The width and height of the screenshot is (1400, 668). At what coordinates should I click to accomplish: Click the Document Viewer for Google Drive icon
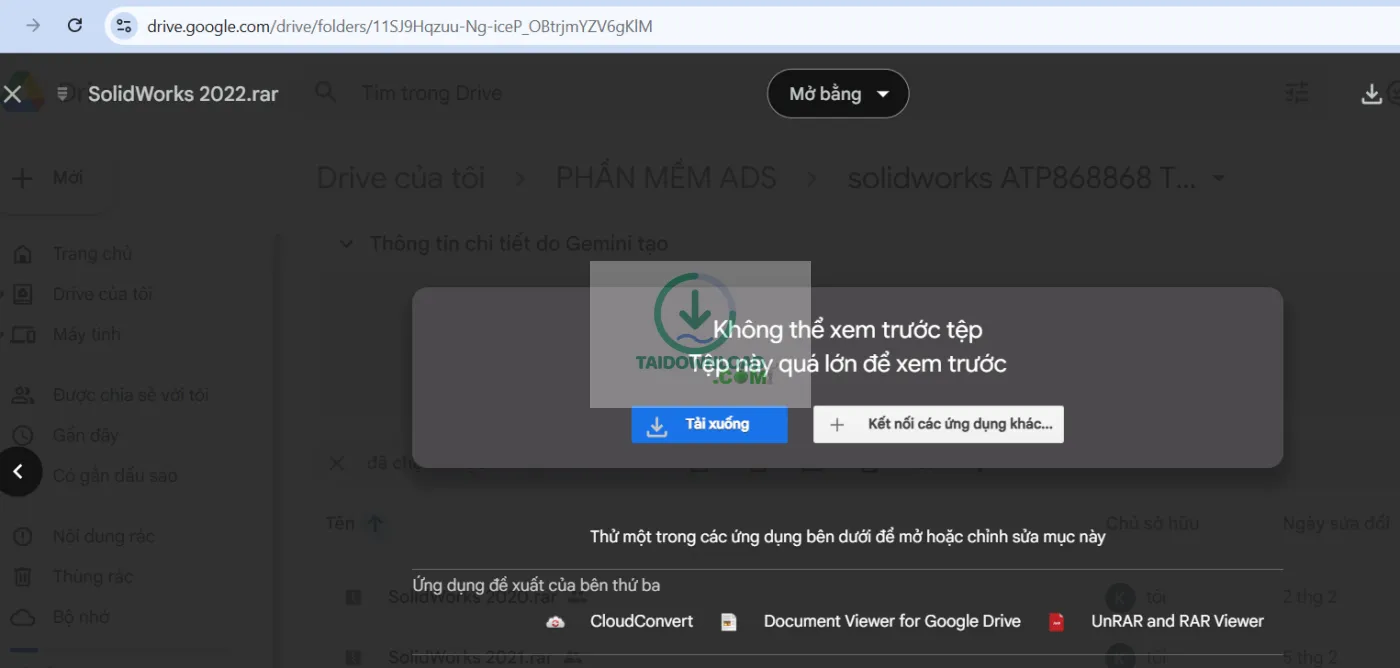[729, 622]
